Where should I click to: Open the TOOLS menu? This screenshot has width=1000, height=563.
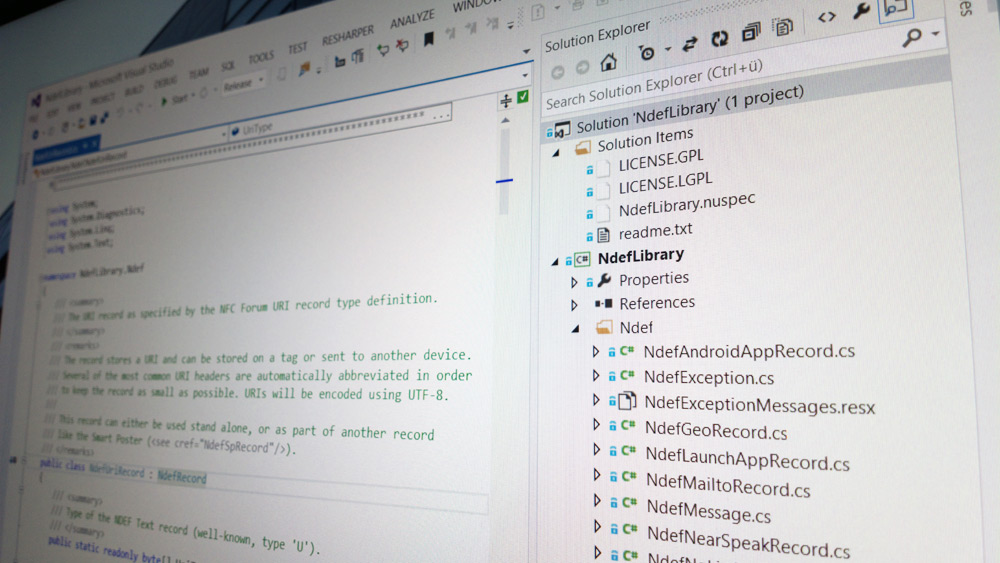click(260, 58)
